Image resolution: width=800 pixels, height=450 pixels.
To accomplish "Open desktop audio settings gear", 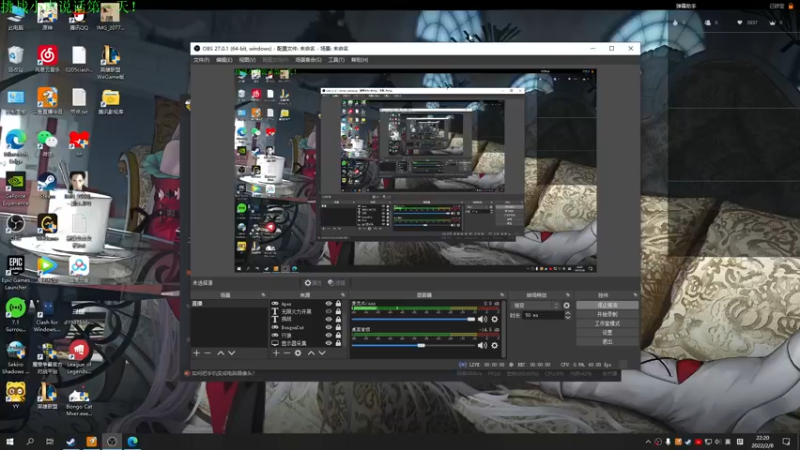I will 494,345.
